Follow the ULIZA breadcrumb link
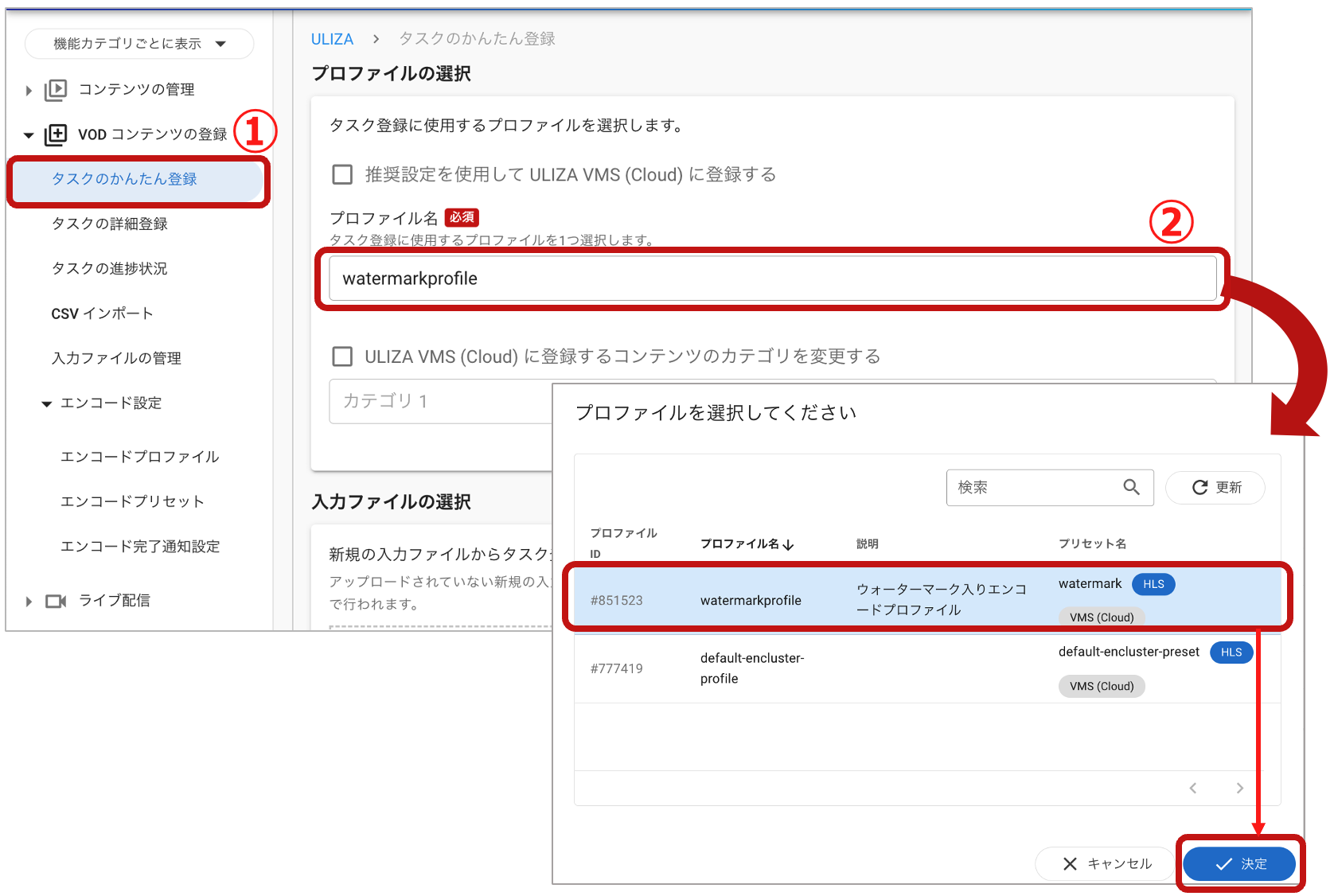This screenshot has height=896, width=1334. coord(332,39)
